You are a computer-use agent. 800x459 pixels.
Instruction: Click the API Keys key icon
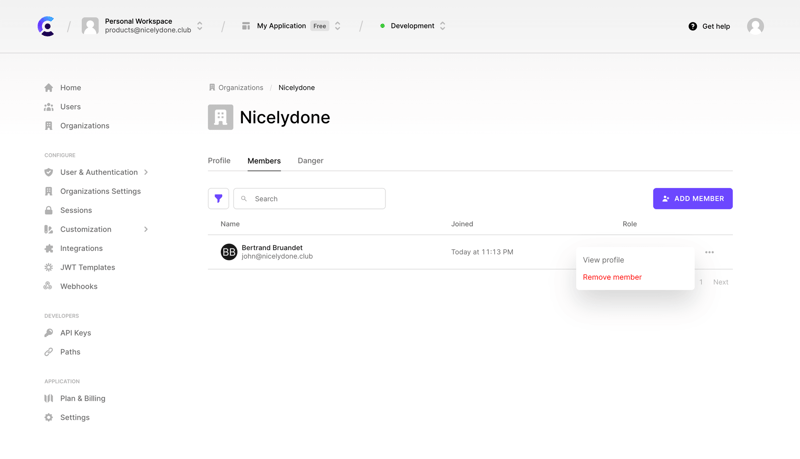tap(48, 333)
